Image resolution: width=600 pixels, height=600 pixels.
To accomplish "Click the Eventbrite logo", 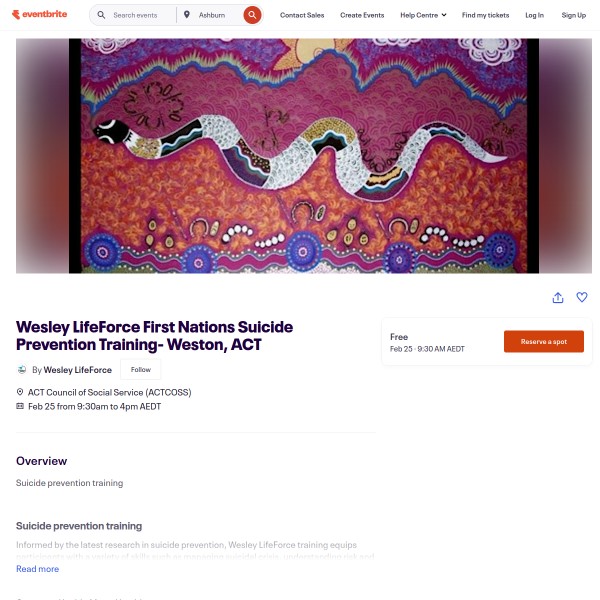I will coord(39,15).
